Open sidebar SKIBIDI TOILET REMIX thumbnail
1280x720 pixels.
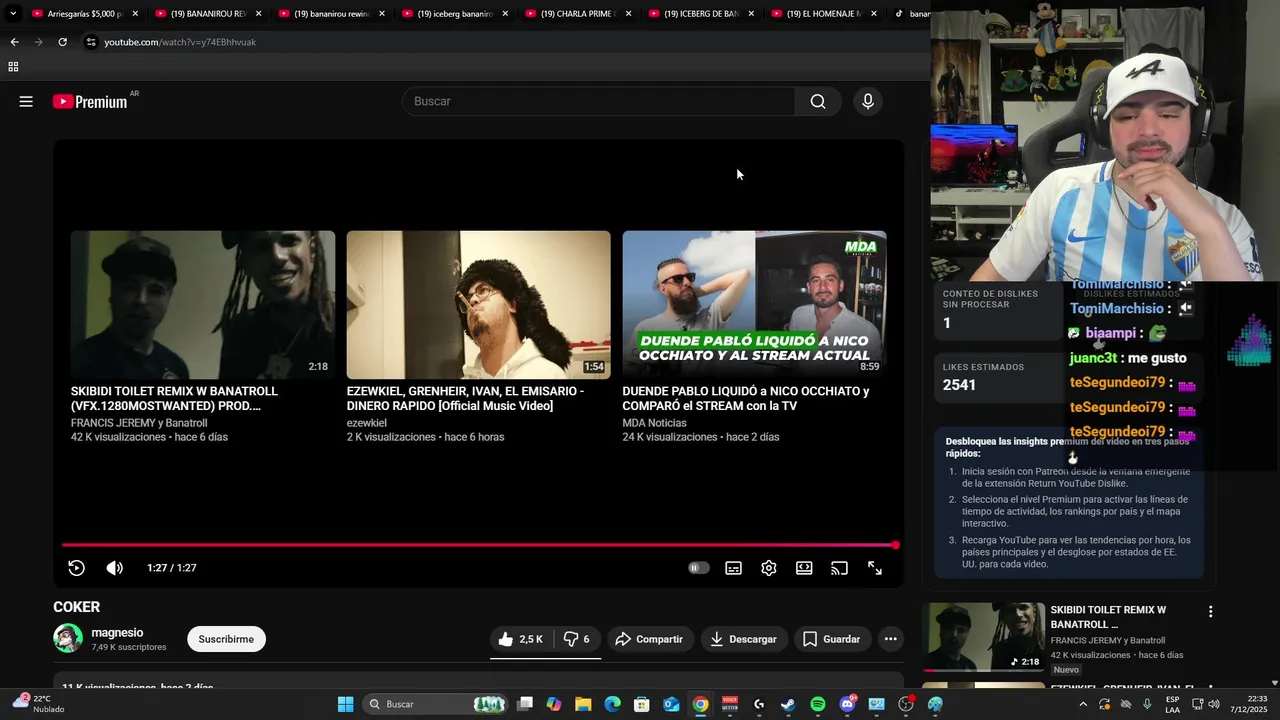click(x=983, y=636)
